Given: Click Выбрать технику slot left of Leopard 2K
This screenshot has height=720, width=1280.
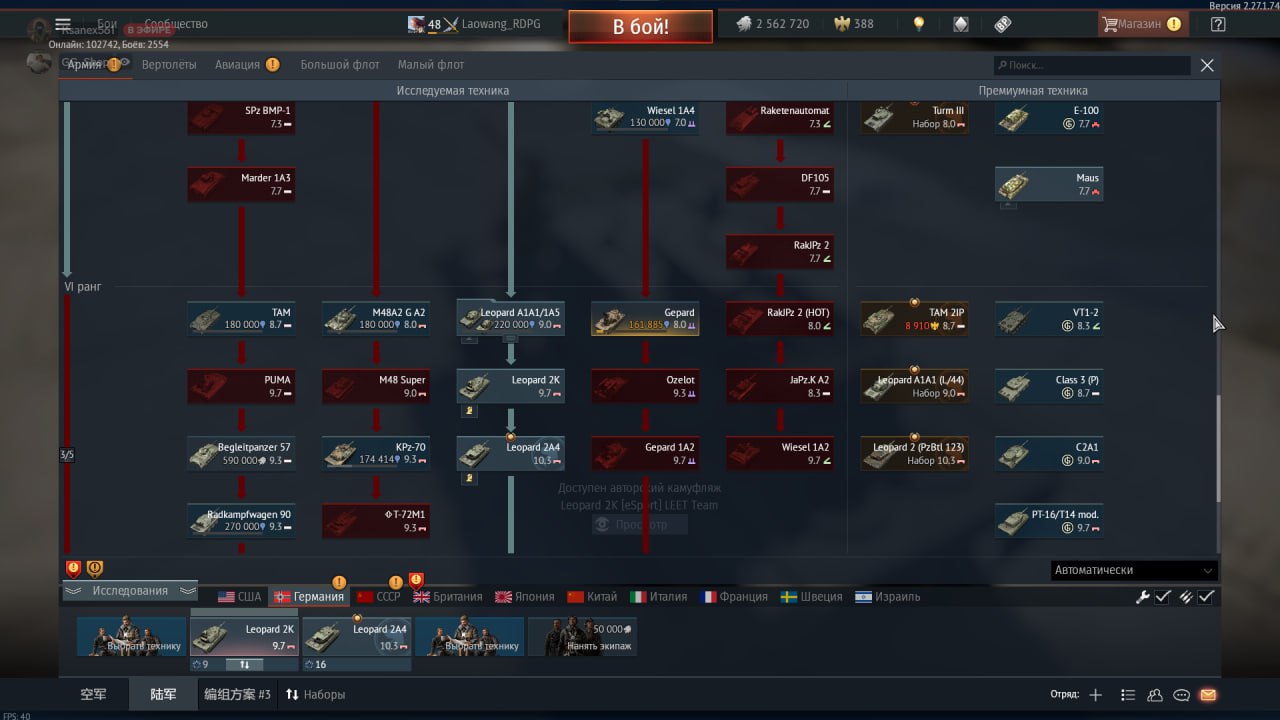Looking at the screenshot, I should click(132, 637).
